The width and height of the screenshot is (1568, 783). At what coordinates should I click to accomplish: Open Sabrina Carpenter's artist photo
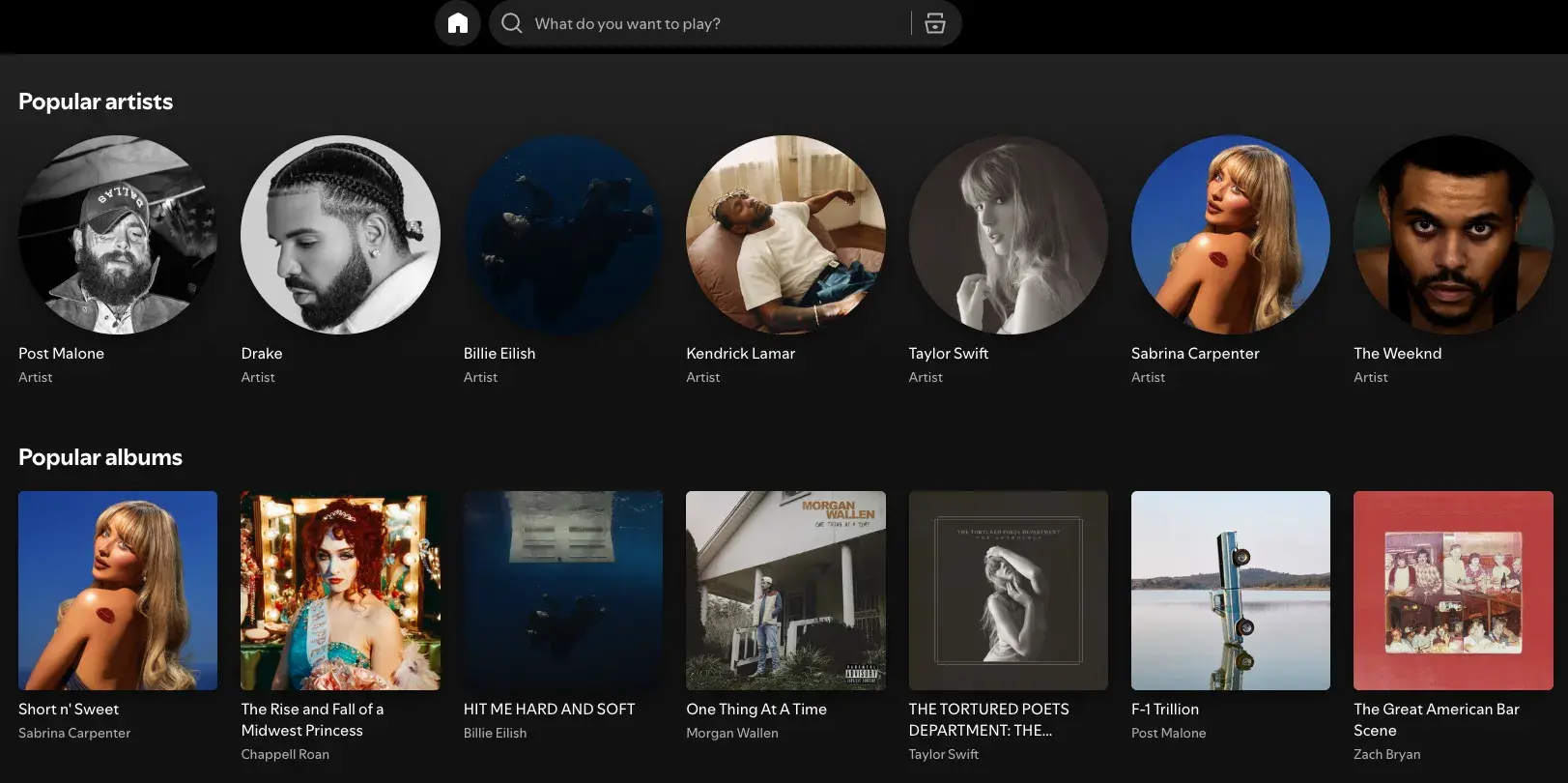point(1231,235)
